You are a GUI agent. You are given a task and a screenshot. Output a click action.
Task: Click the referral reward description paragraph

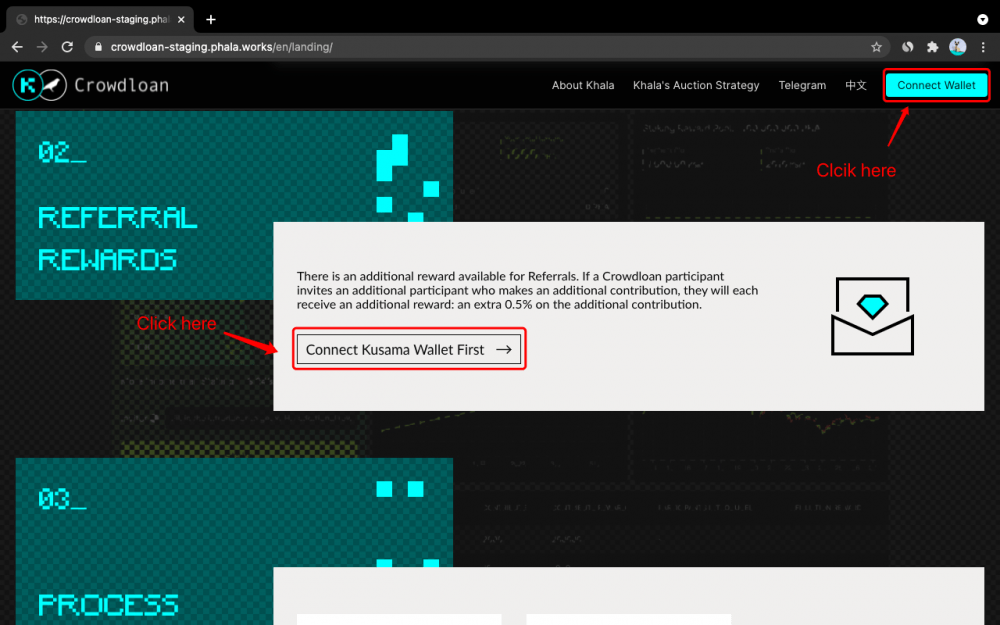pyautogui.click(x=527, y=290)
